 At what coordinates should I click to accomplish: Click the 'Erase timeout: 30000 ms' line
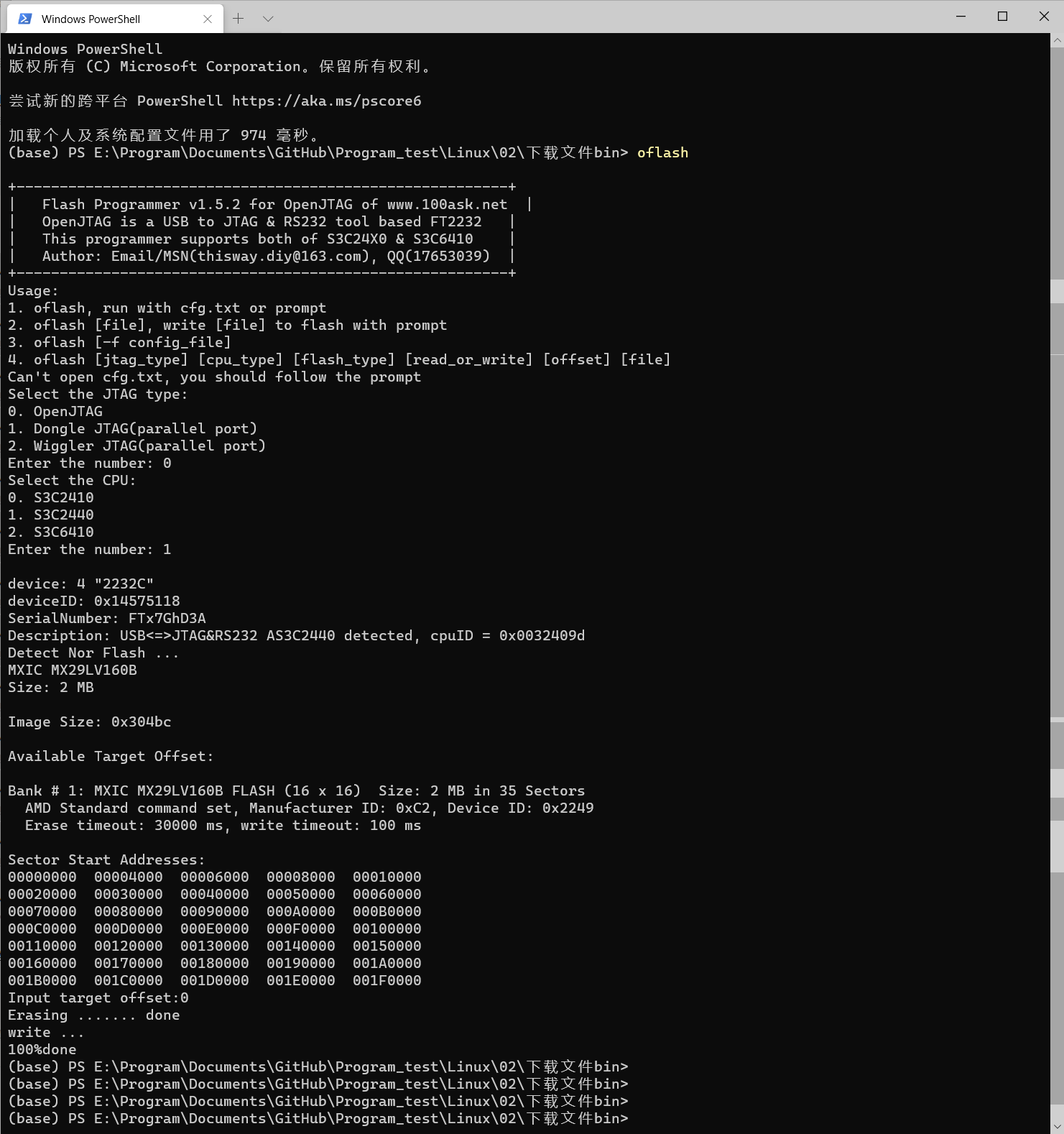pyautogui.click(x=223, y=826)
